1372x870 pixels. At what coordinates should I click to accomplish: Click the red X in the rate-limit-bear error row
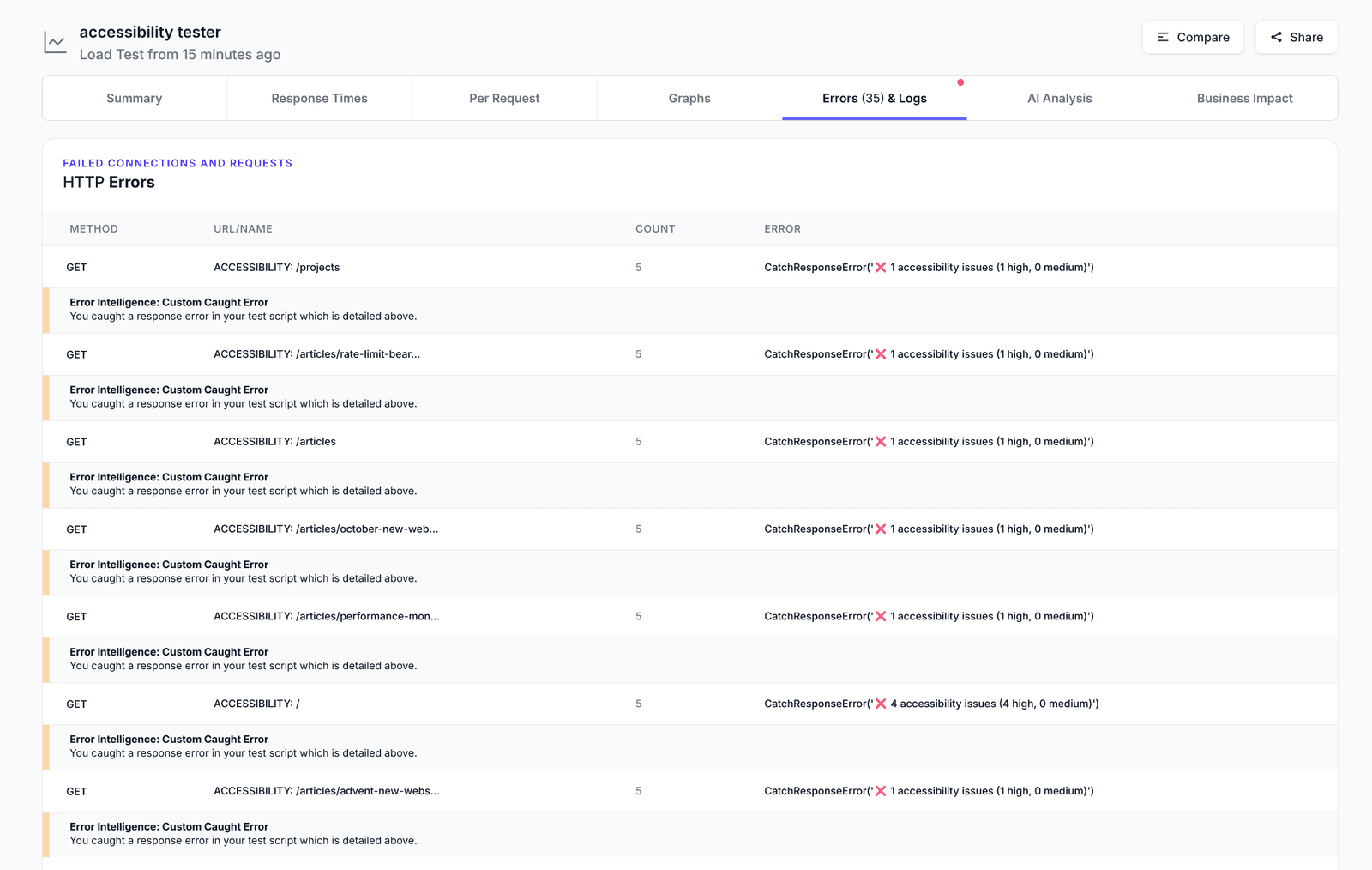point(882,353)
